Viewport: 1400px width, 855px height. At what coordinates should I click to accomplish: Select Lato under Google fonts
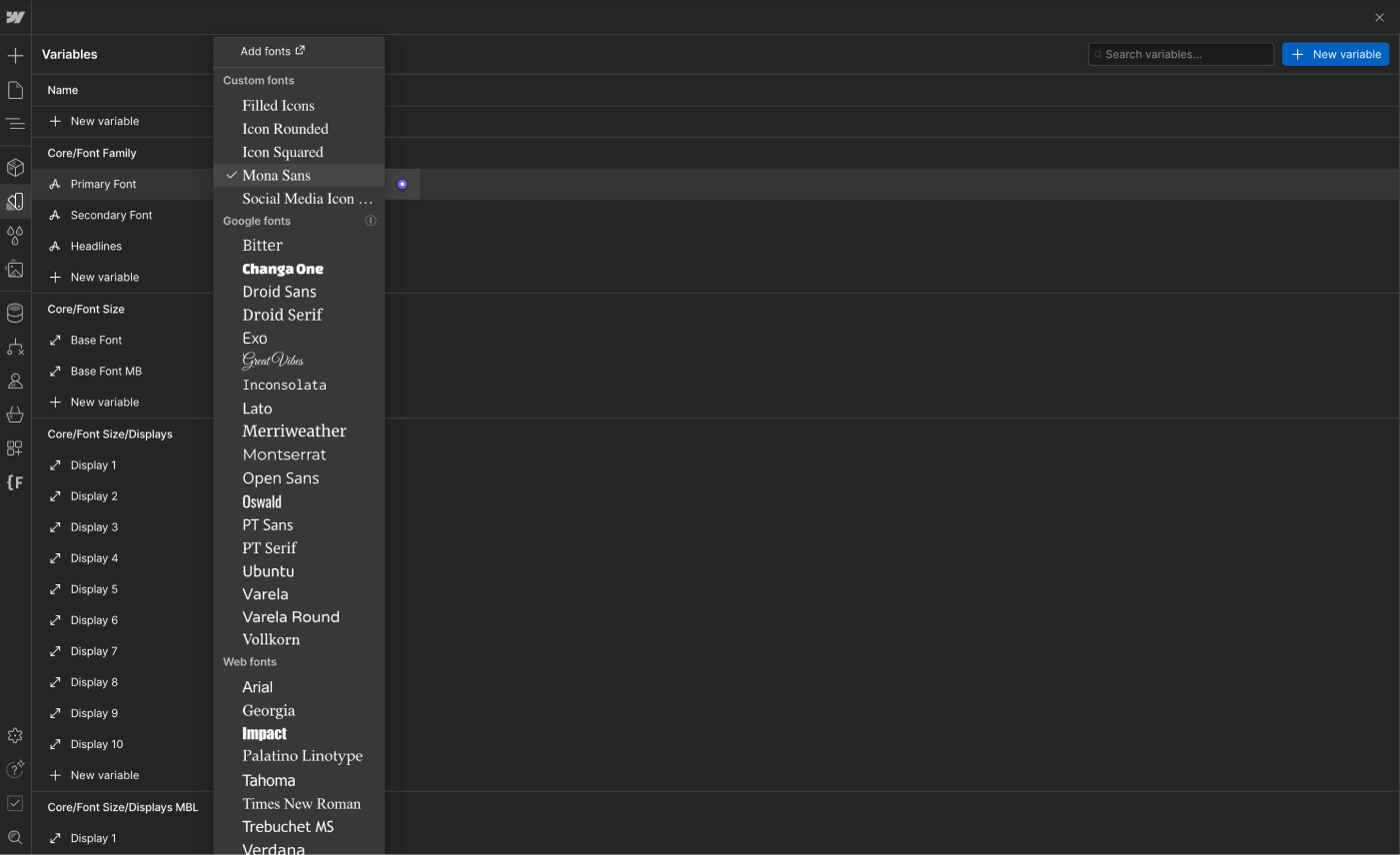coord(257,408)
